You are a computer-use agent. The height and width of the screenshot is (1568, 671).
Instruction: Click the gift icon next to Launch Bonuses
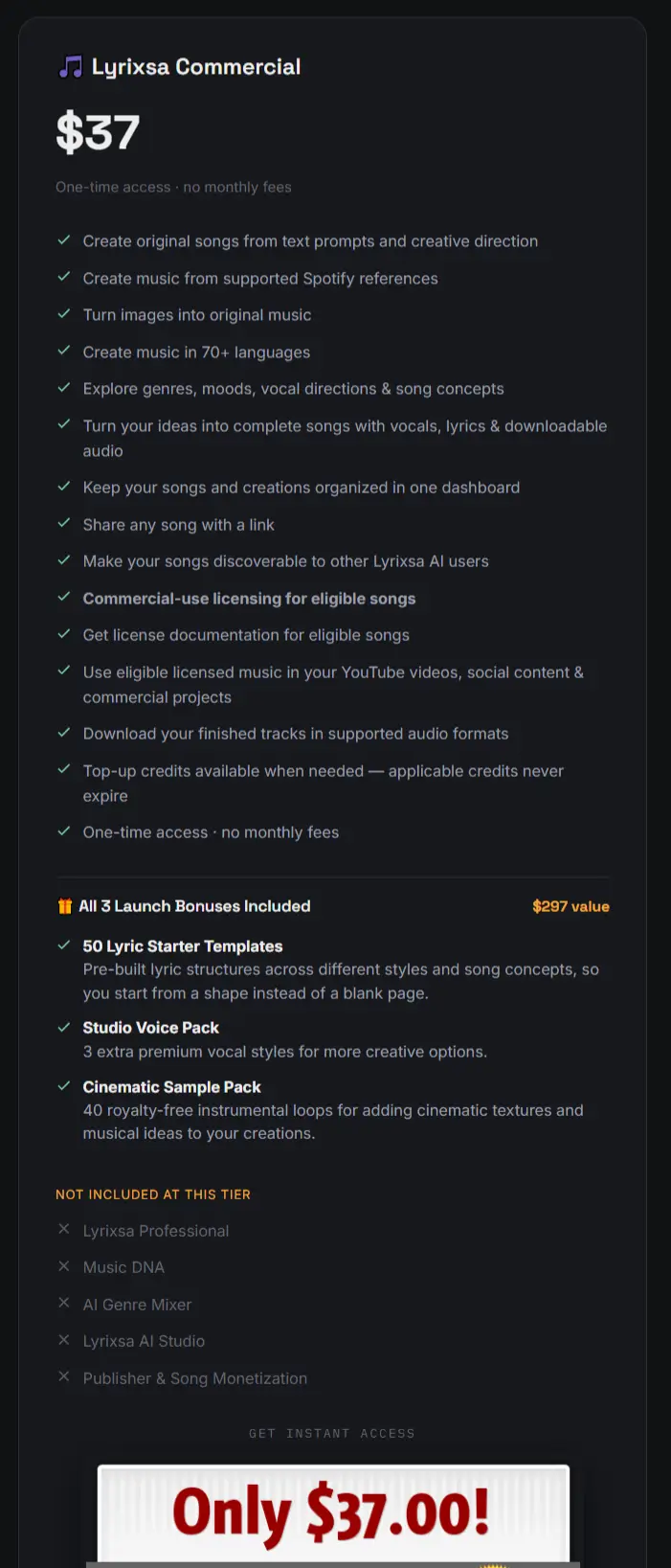(65, 906)
